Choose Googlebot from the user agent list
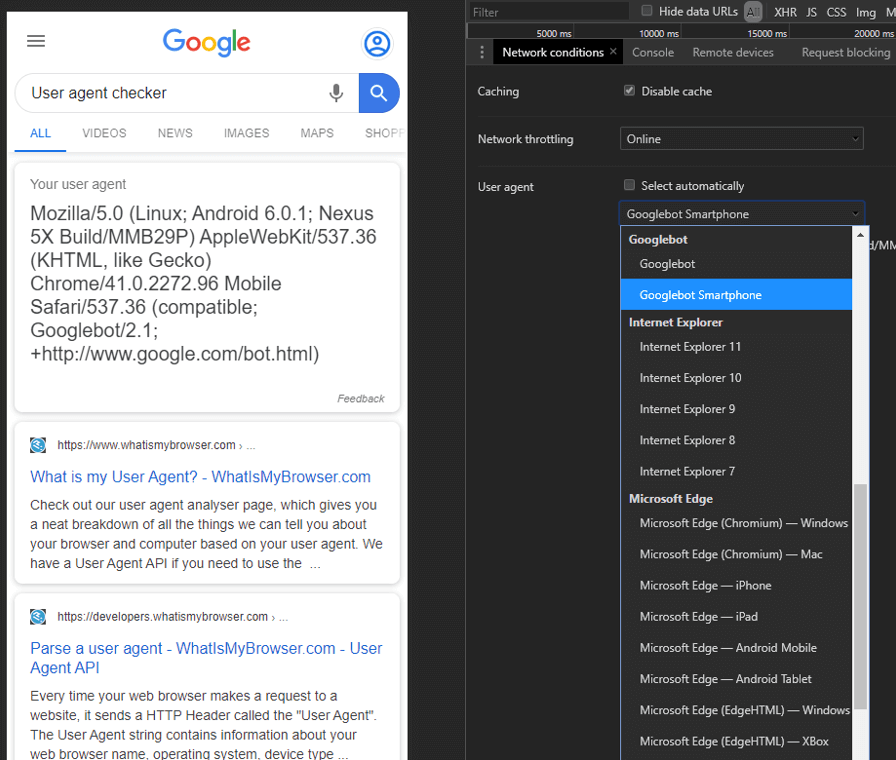The width and height of the screenshot is (896, 760). pos(736,264)
